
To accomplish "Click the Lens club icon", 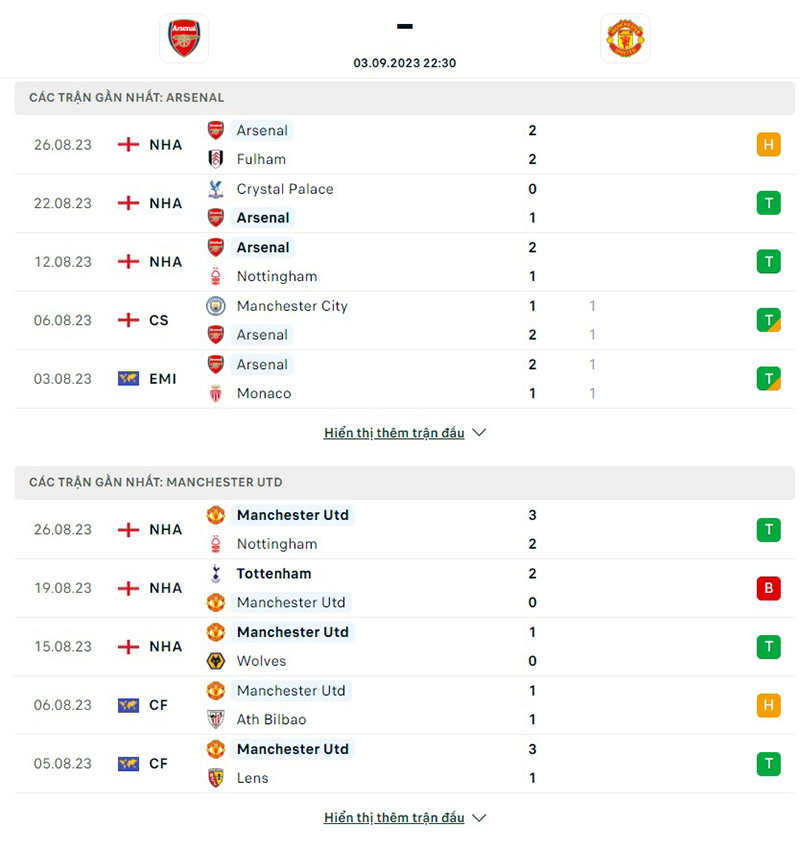I will (216, 778).
